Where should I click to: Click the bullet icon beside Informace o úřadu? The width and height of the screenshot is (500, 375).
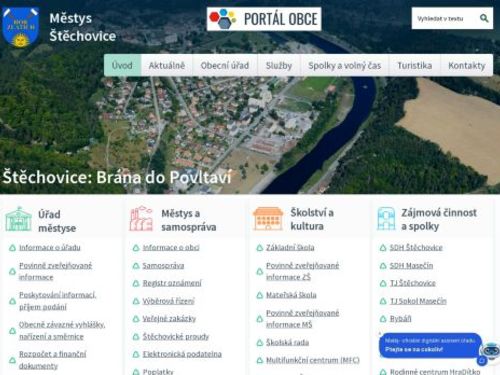[12, 248]
